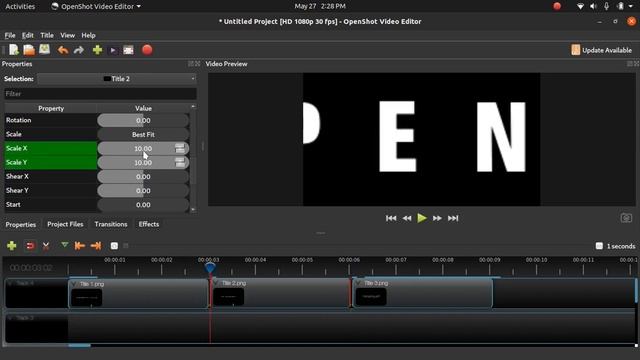The image size is (640, 360).
Task: Click the New Project icon
Action: [14, 50]
